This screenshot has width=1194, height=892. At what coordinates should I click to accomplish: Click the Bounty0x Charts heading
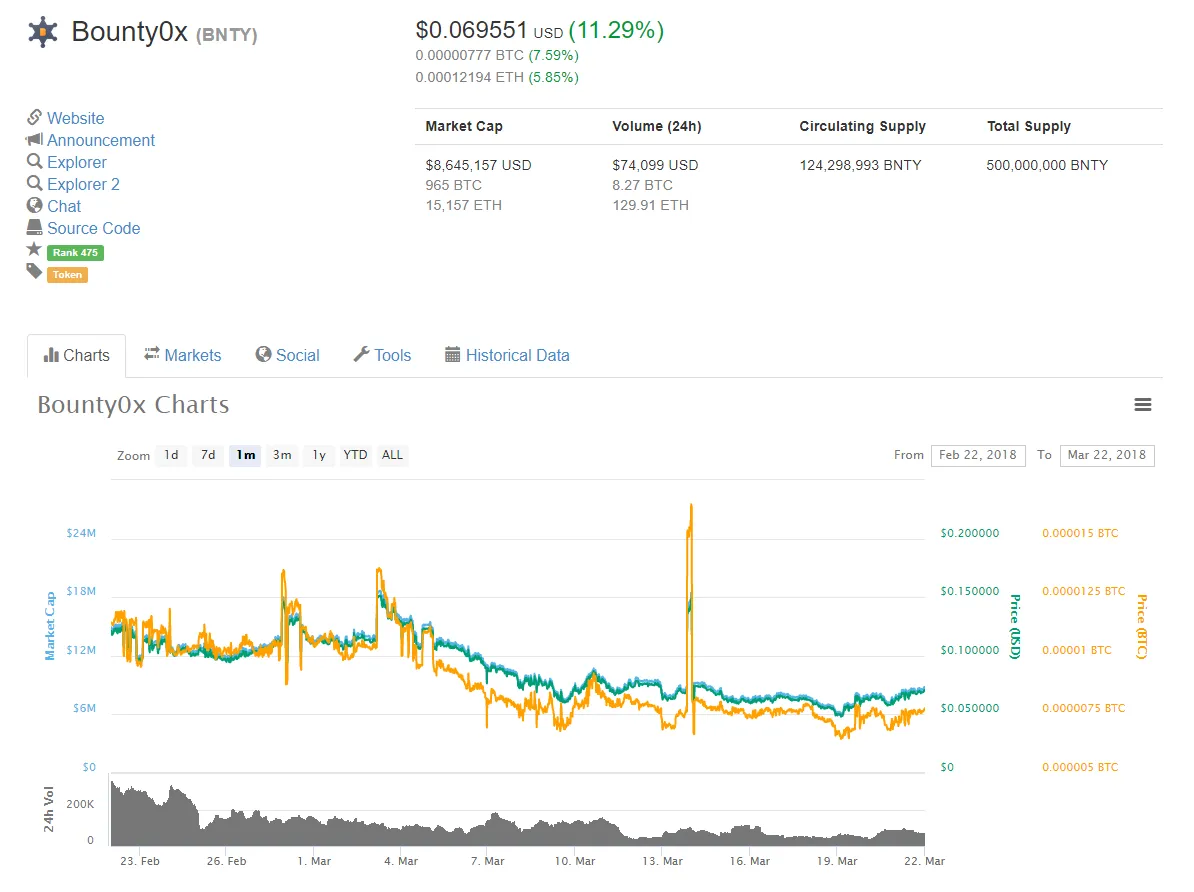pyautogui.click(x=133, y=404)
